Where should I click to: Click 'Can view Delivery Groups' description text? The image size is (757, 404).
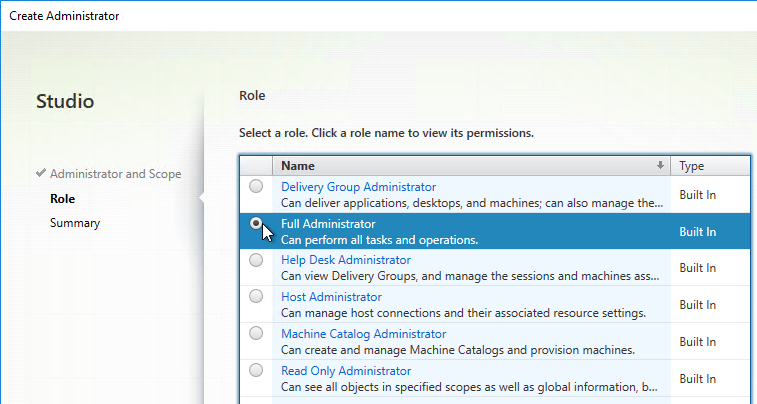click(x=470, y=277)
